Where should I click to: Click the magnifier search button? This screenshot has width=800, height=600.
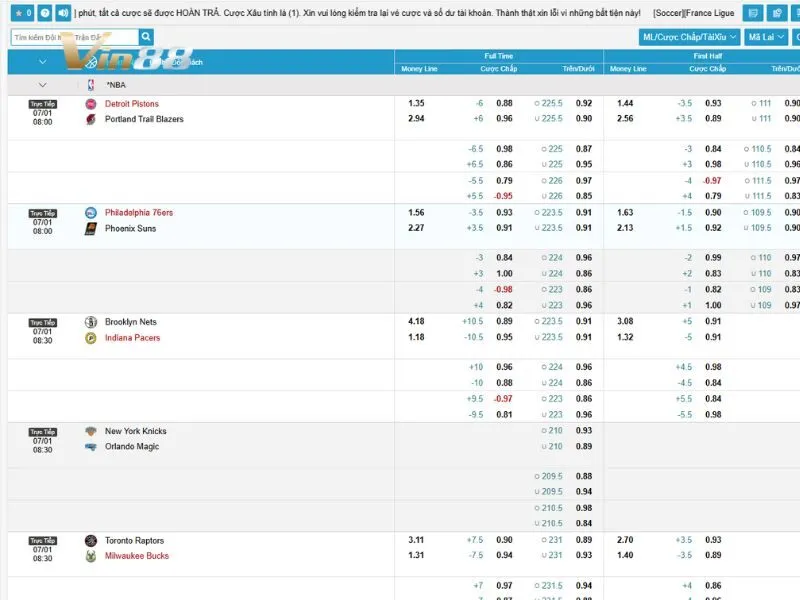pos(146,37)
